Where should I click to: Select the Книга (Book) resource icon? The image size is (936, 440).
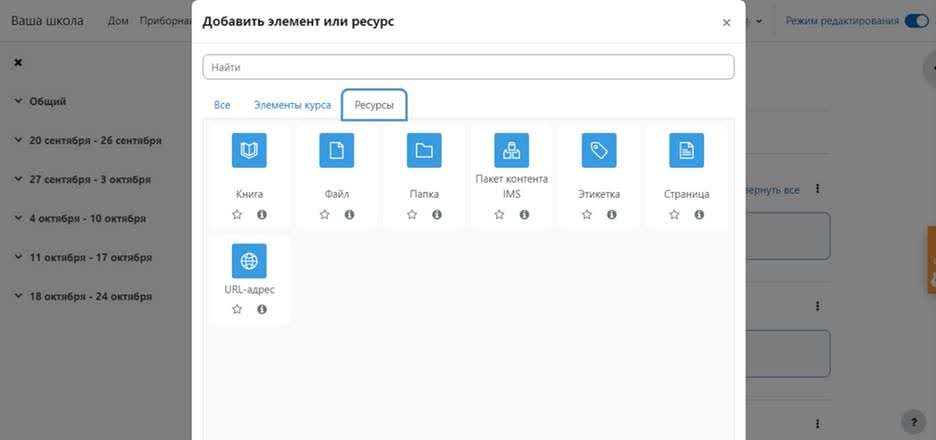249,151
